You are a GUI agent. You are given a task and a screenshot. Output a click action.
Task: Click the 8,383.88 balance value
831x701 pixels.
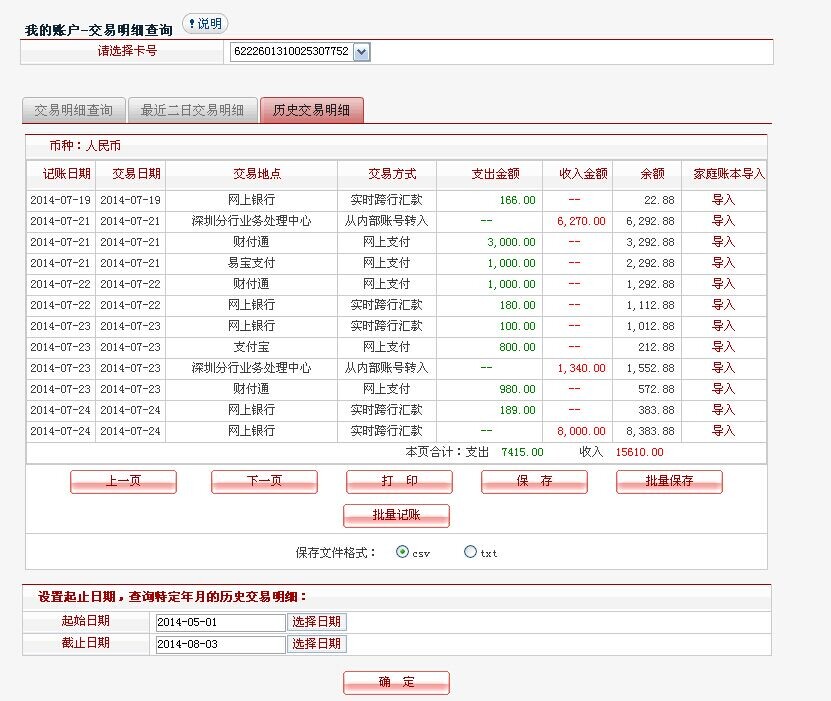[x=650, y=431]
